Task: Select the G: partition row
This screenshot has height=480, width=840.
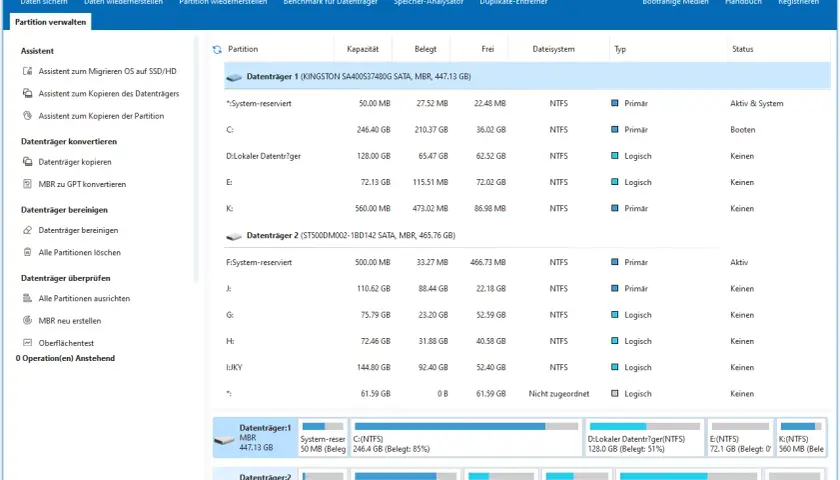Action: click(x=527, y=315)
